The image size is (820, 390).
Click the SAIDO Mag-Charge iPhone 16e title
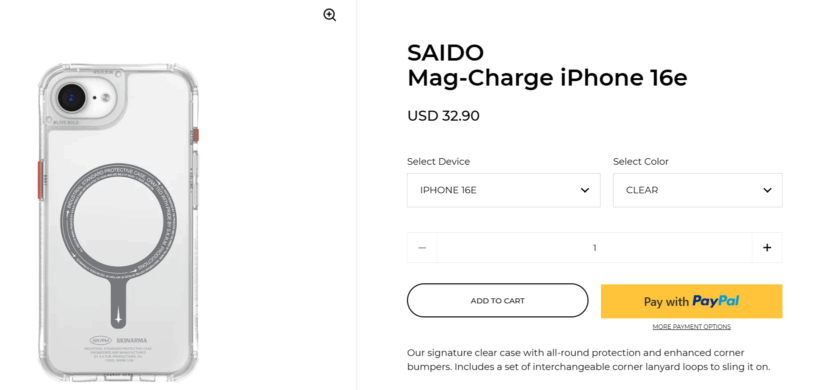[x=547, y=65]
